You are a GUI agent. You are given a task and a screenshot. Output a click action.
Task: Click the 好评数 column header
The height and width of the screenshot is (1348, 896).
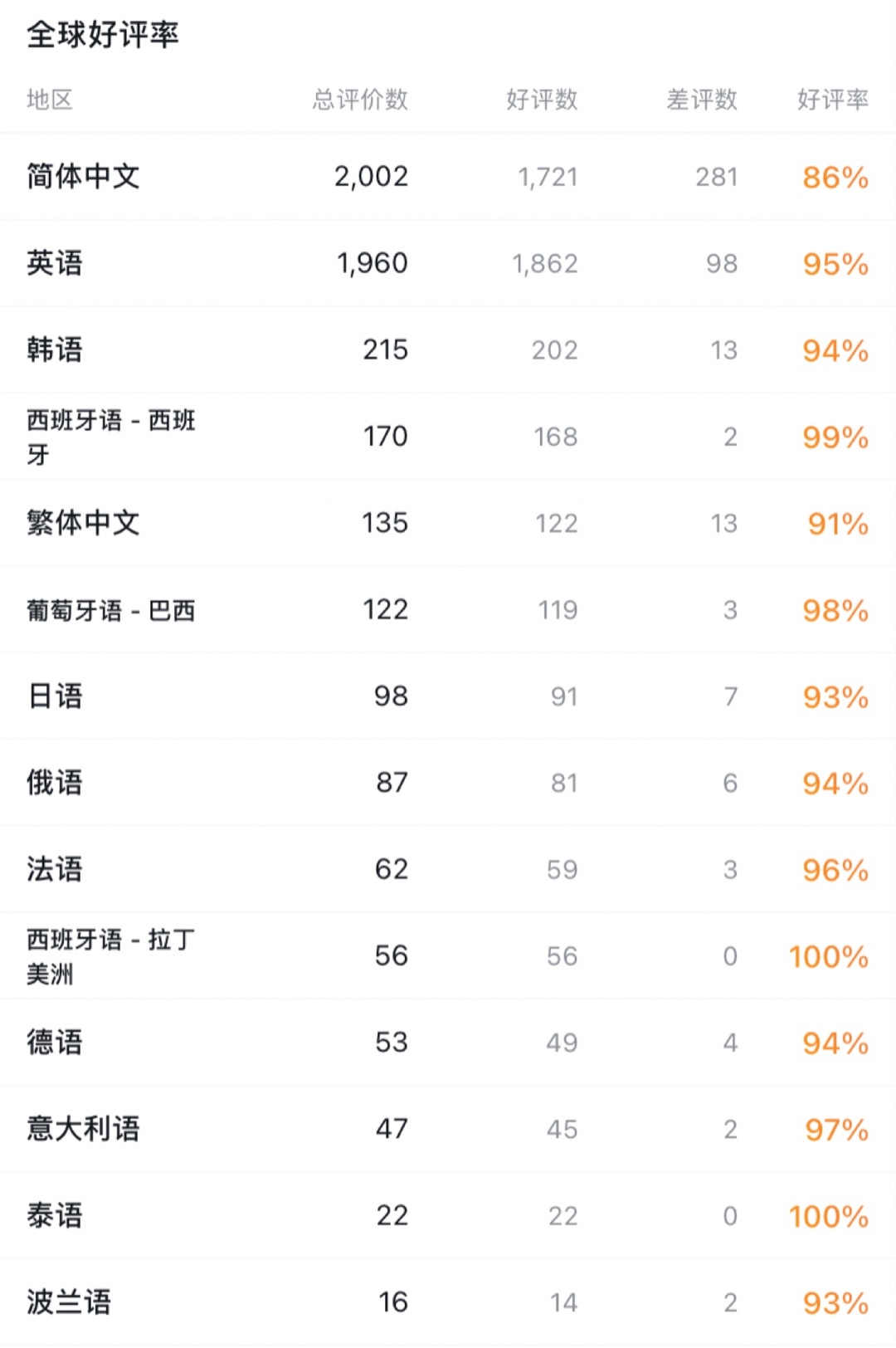tap(542, 100)
